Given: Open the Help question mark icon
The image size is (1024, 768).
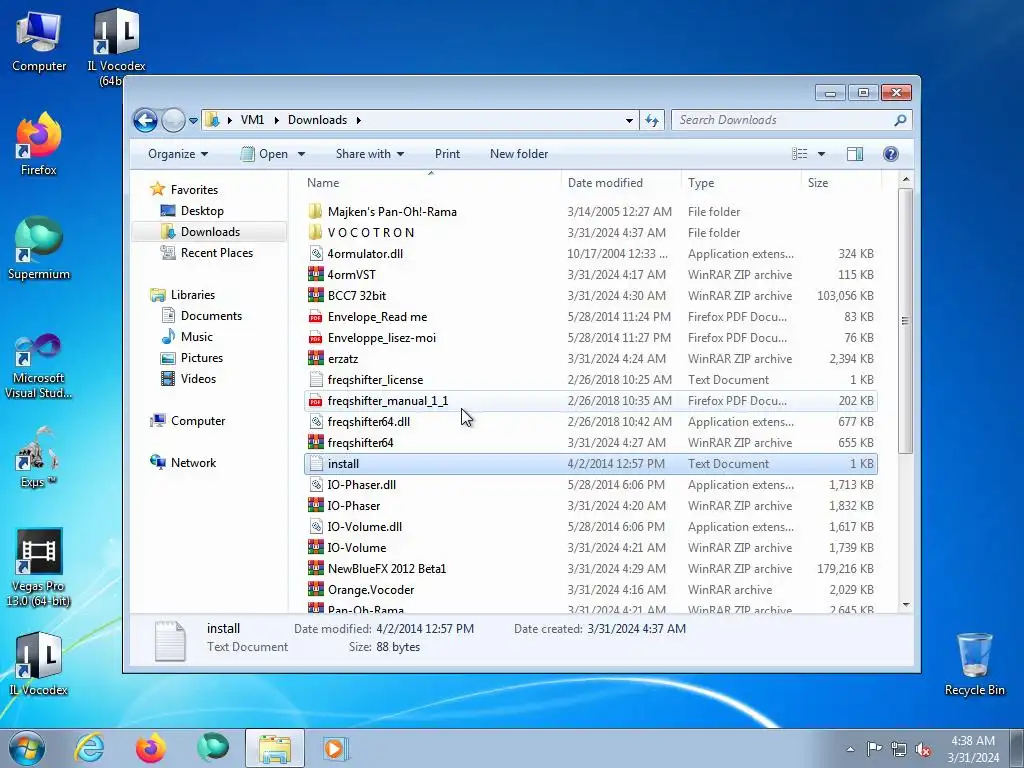Looking at the screenshot, I should [x=890, y=153].
